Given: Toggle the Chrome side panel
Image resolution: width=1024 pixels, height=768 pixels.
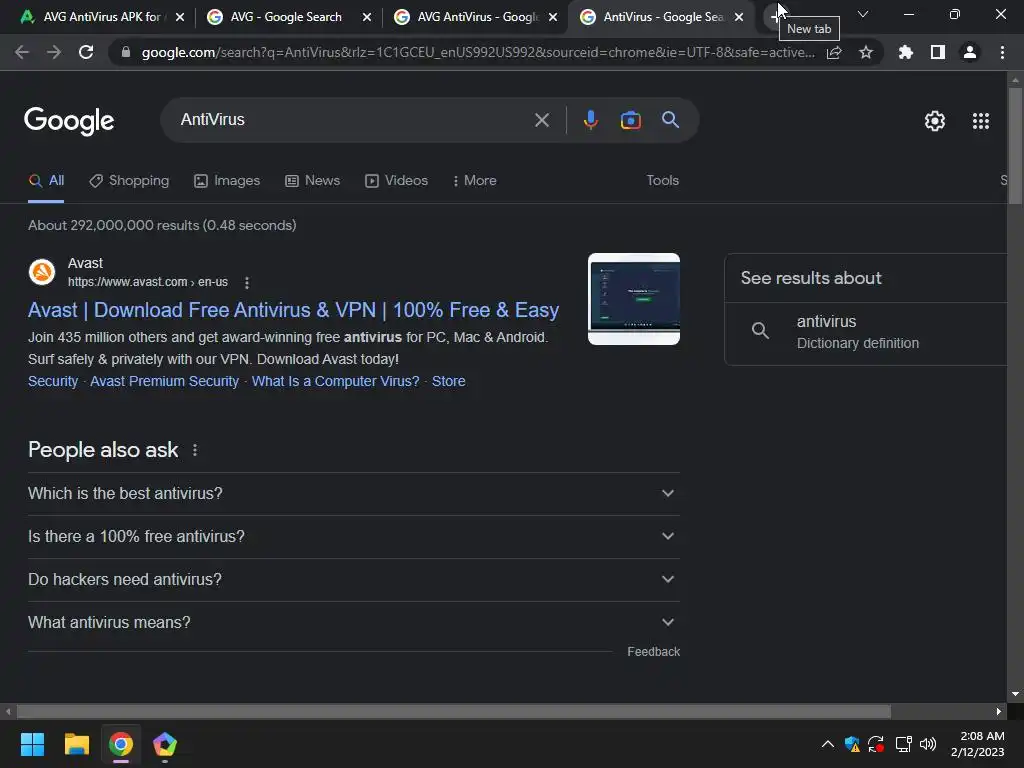Looking at the screenshot, I should [938, 52].
